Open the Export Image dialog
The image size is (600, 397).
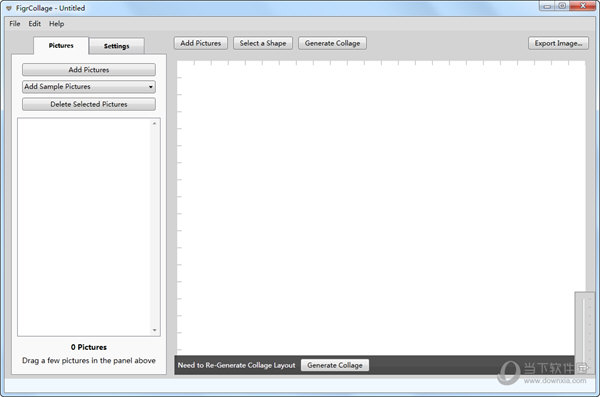(x=558, y=43)
